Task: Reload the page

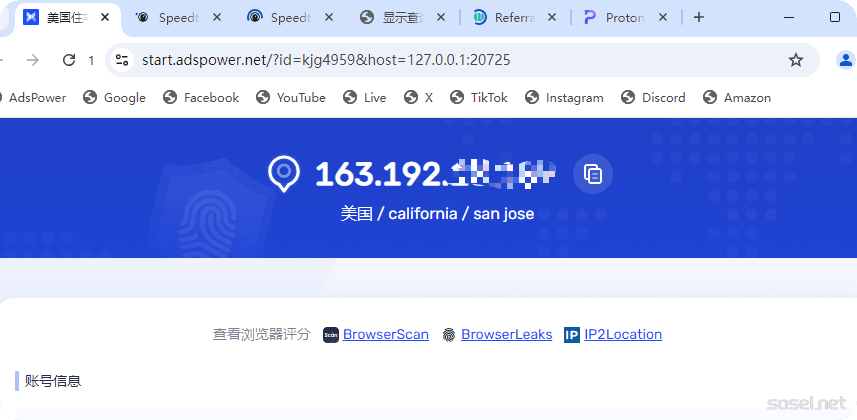Action: 69,60
